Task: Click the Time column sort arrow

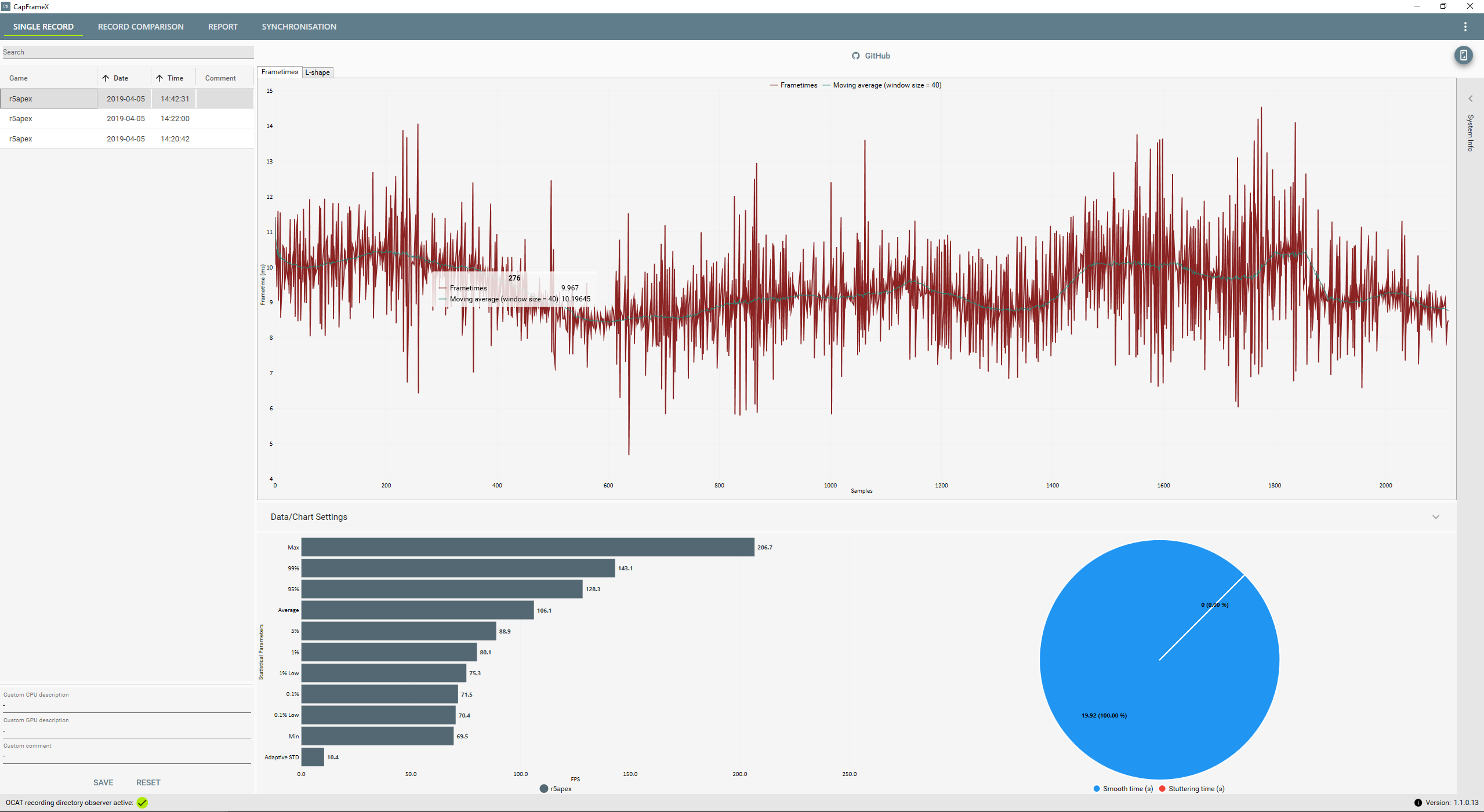Action: coord(159,78)
